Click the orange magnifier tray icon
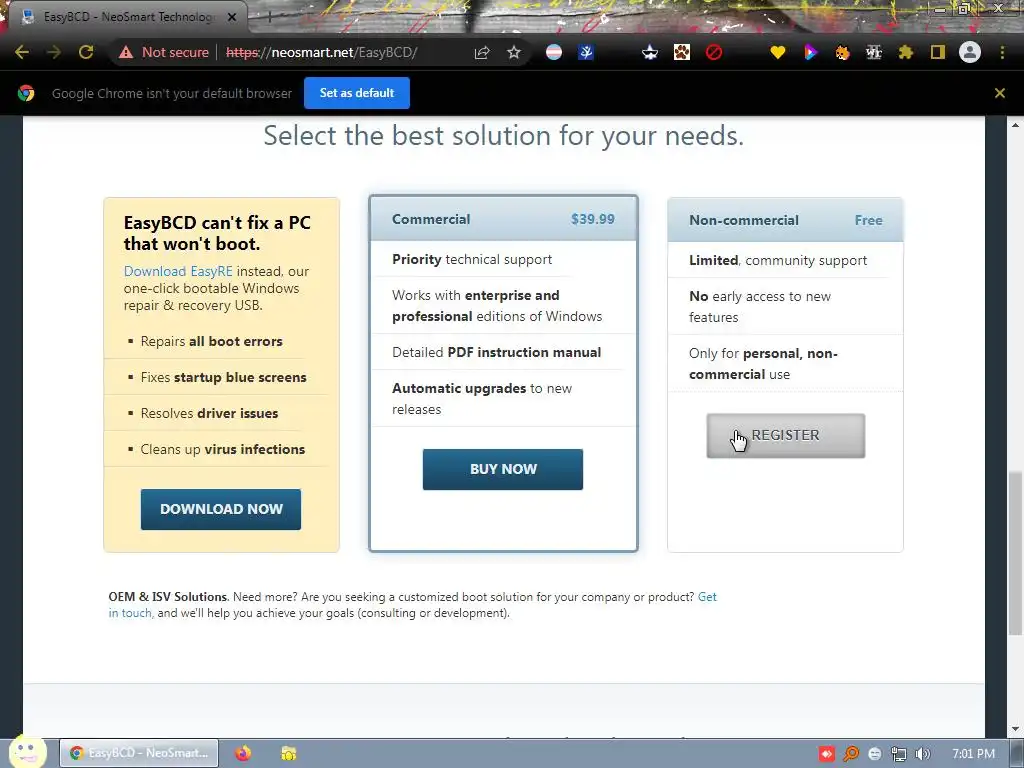1024x768 pixels. [851, 754]
